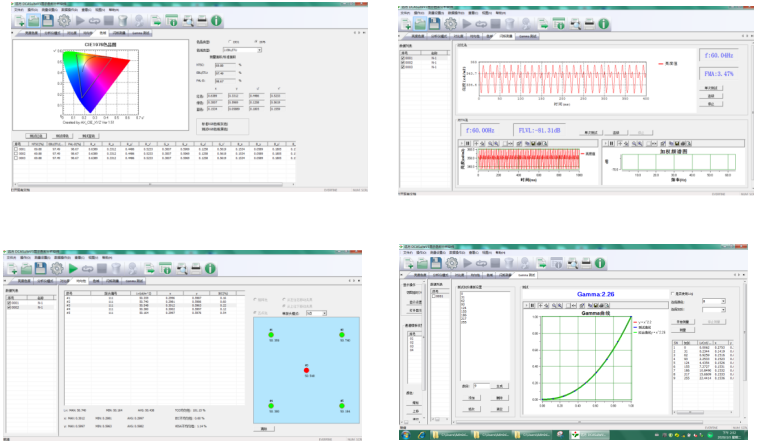Click the generate button next to level input

click(x=500, y=386)
